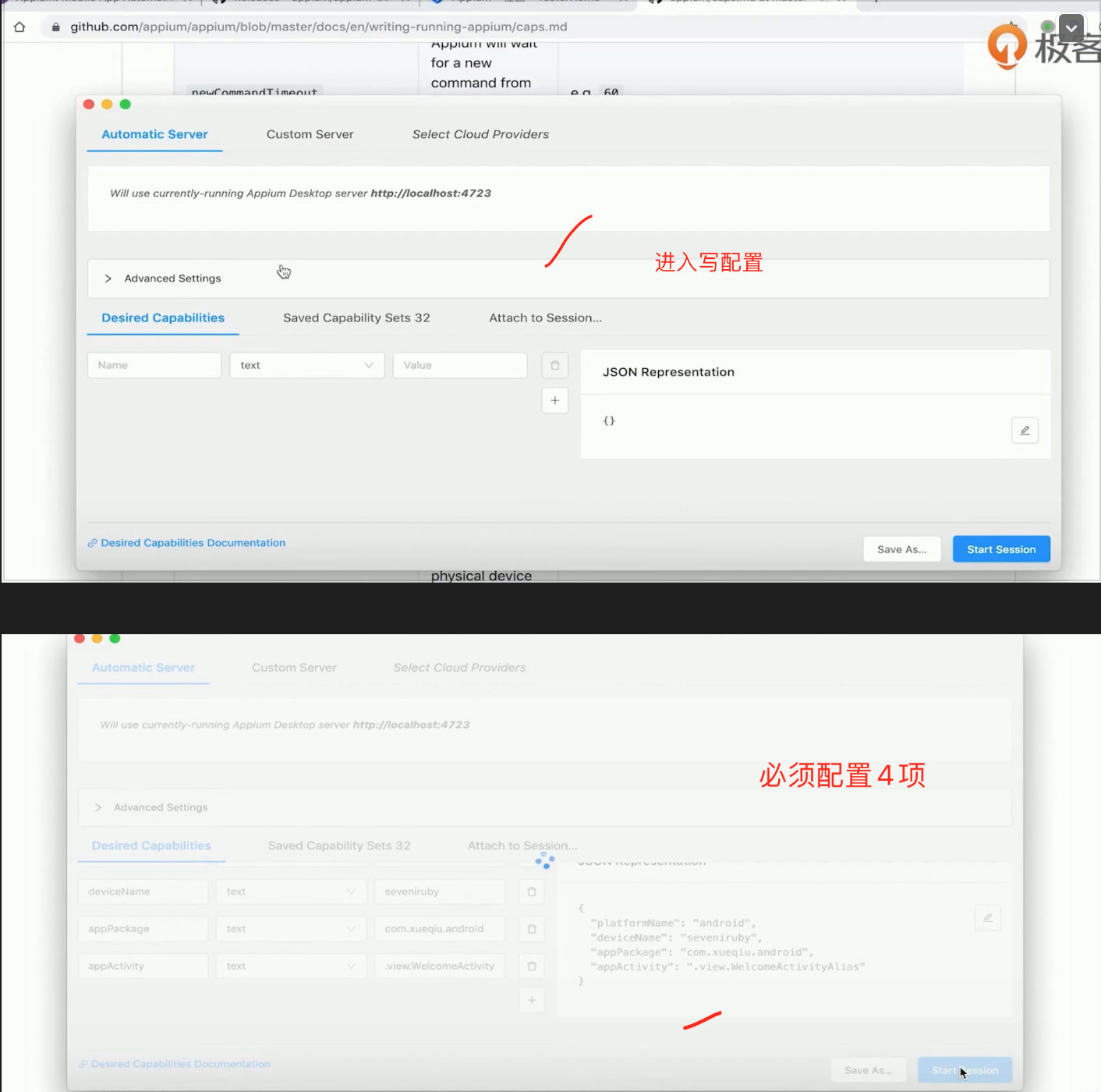This screenshot has height=1092, width=1101.
Task: Delete the appPackage capability row
Action: (532, 929)
